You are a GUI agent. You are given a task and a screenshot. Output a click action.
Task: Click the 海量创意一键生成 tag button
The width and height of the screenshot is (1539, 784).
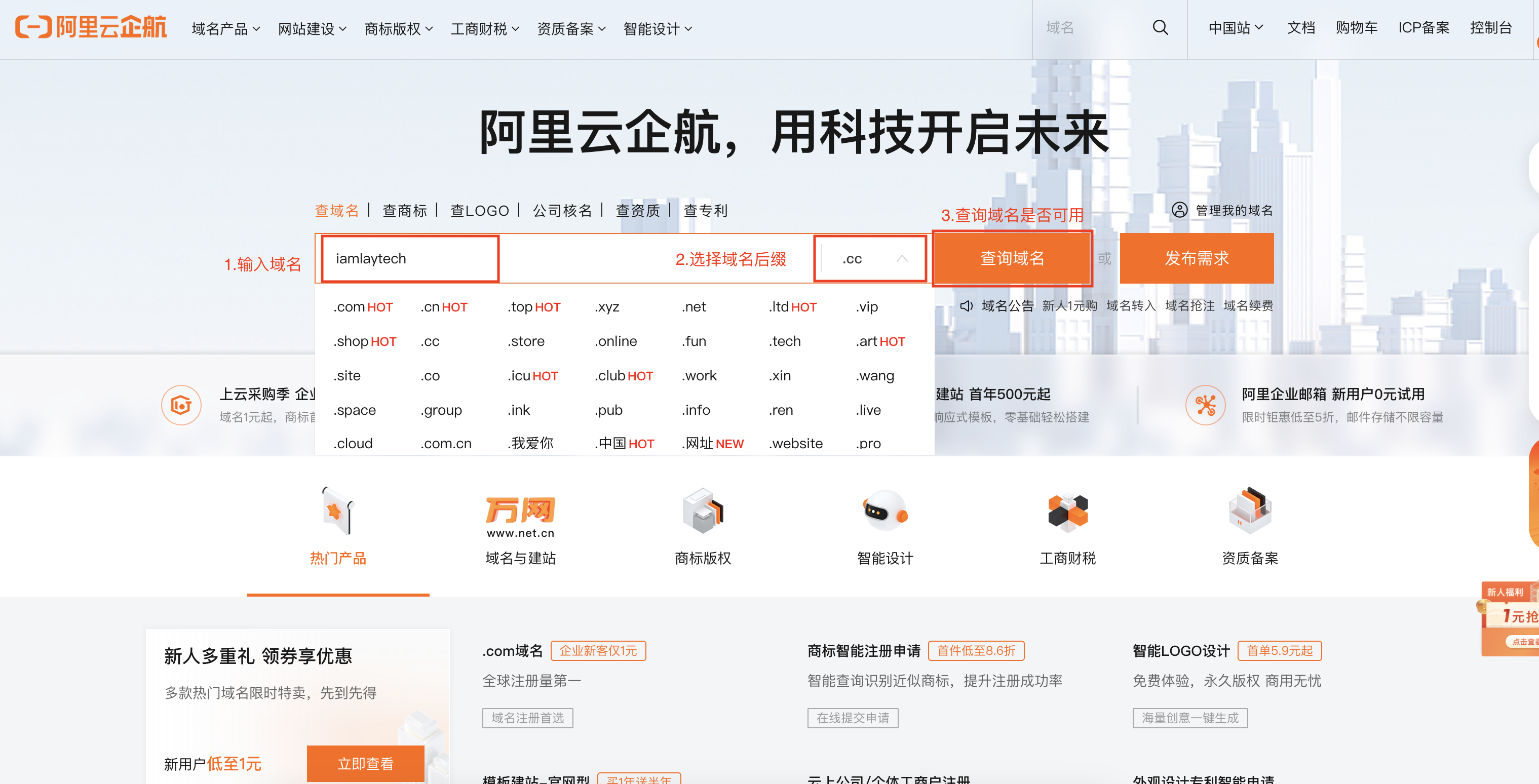tap(1190, 718)
